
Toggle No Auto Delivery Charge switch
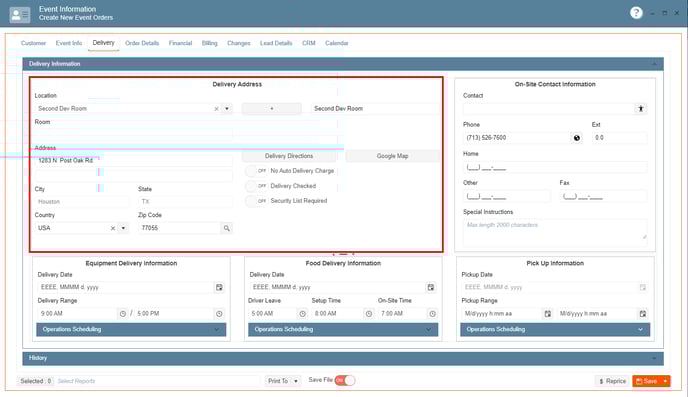(256, 171)
